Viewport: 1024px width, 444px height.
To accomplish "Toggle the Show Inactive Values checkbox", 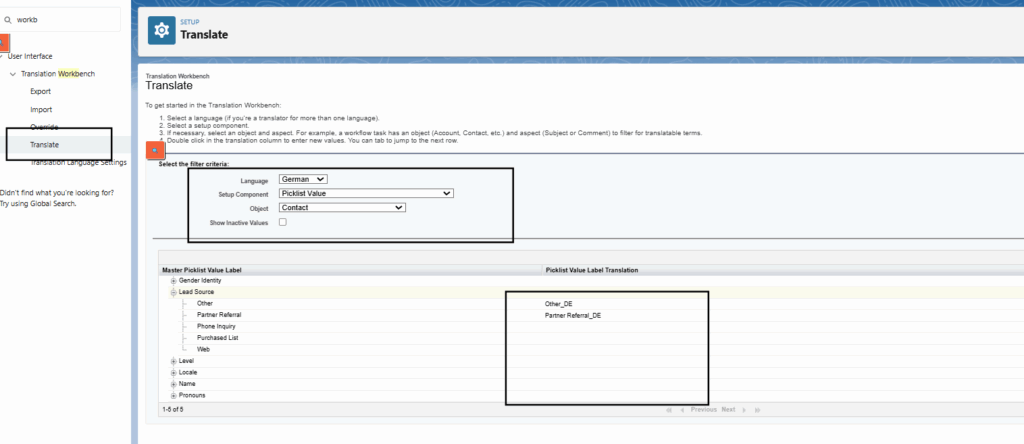I will [x=283, y=222].
